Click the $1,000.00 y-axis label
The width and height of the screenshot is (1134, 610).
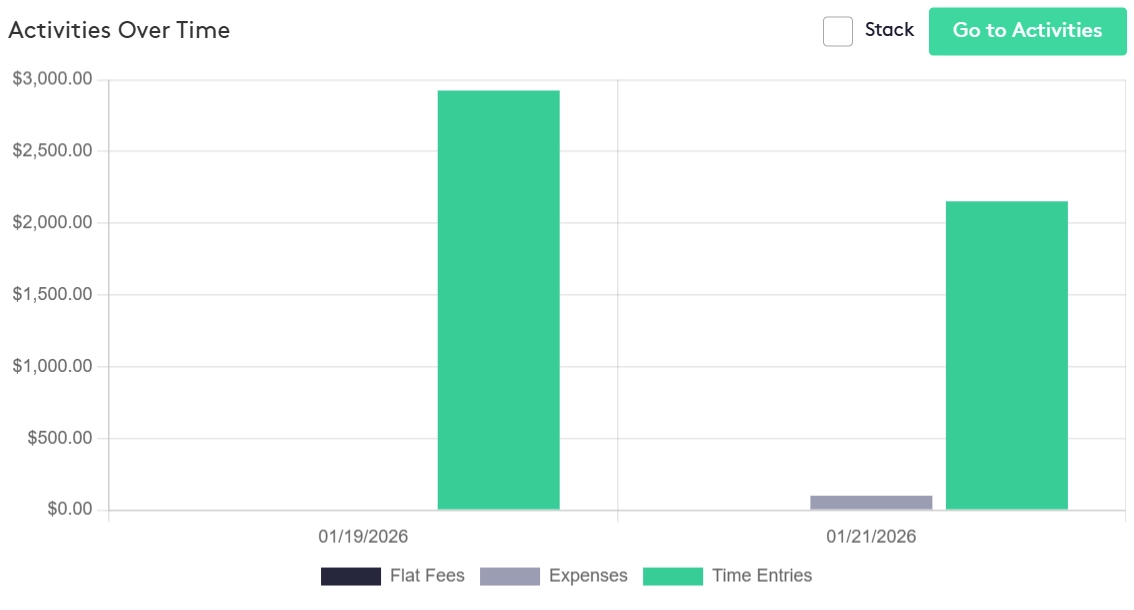click(52, 367)
